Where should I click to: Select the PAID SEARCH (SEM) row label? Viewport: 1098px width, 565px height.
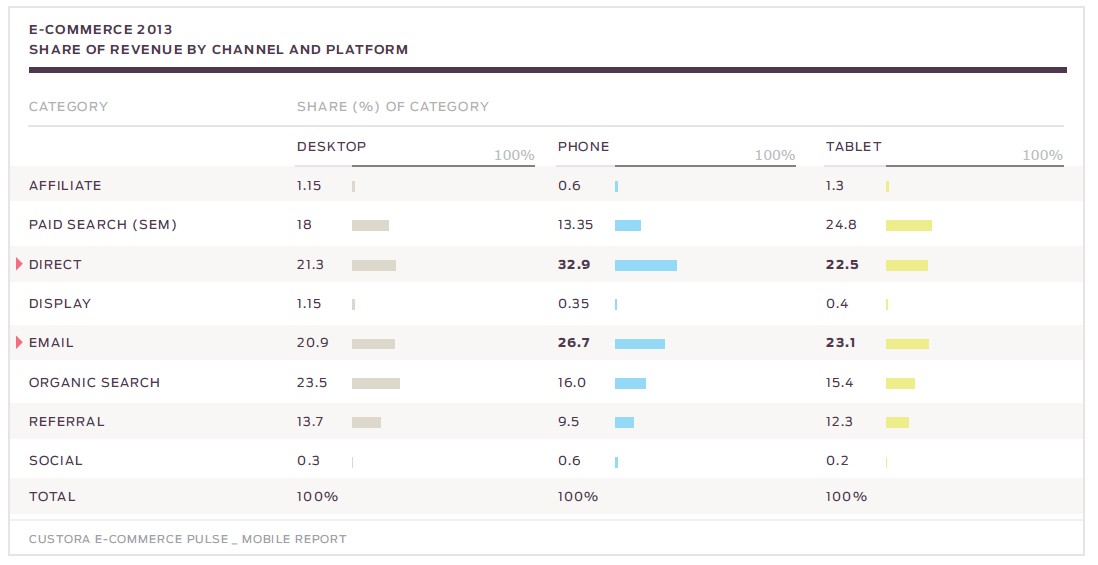pyautogui.click(x=102, y=225)
